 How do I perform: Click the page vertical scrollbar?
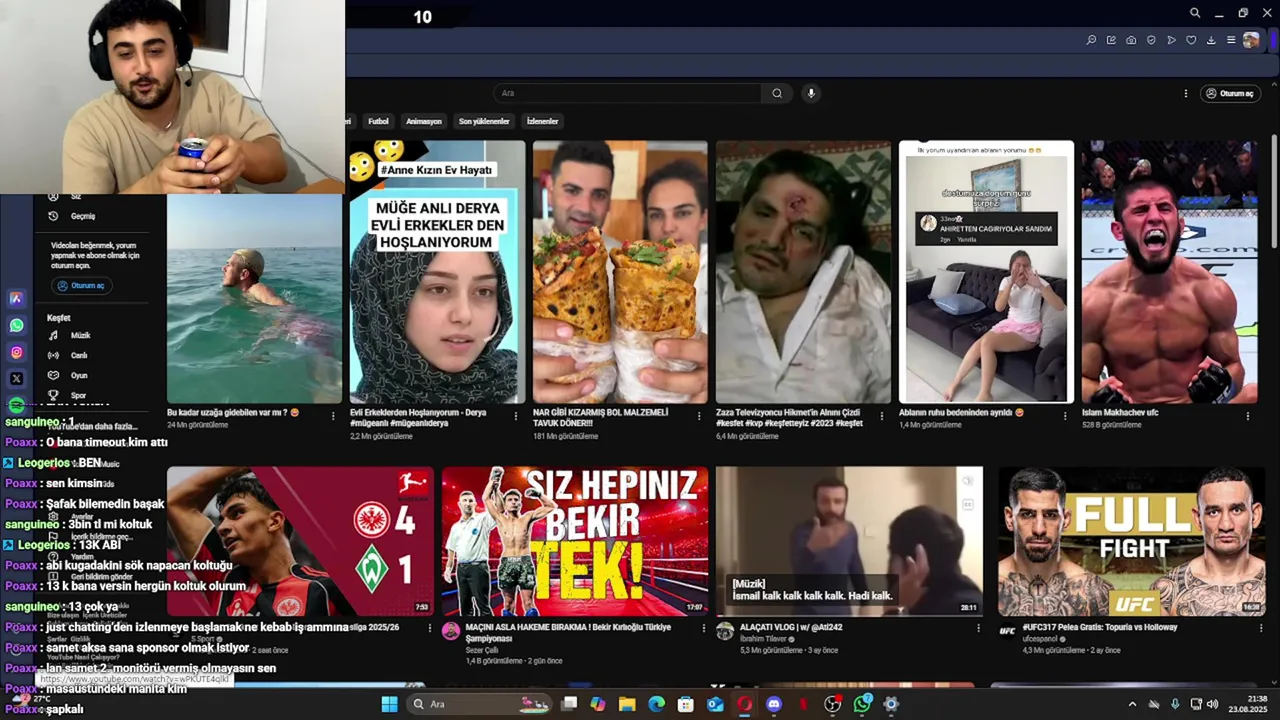click(x=1274, y=190)
